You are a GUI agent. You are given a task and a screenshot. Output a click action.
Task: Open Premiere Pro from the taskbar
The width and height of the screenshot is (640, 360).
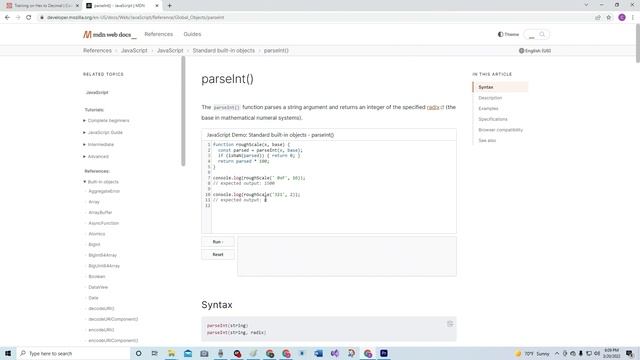tap(384, 353)
